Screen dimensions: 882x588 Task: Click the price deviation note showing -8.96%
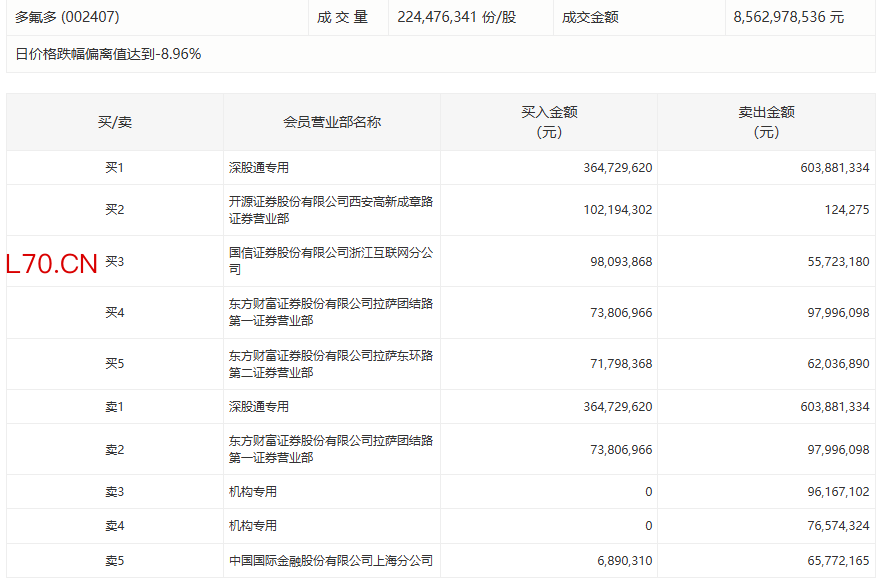(108, 54)
